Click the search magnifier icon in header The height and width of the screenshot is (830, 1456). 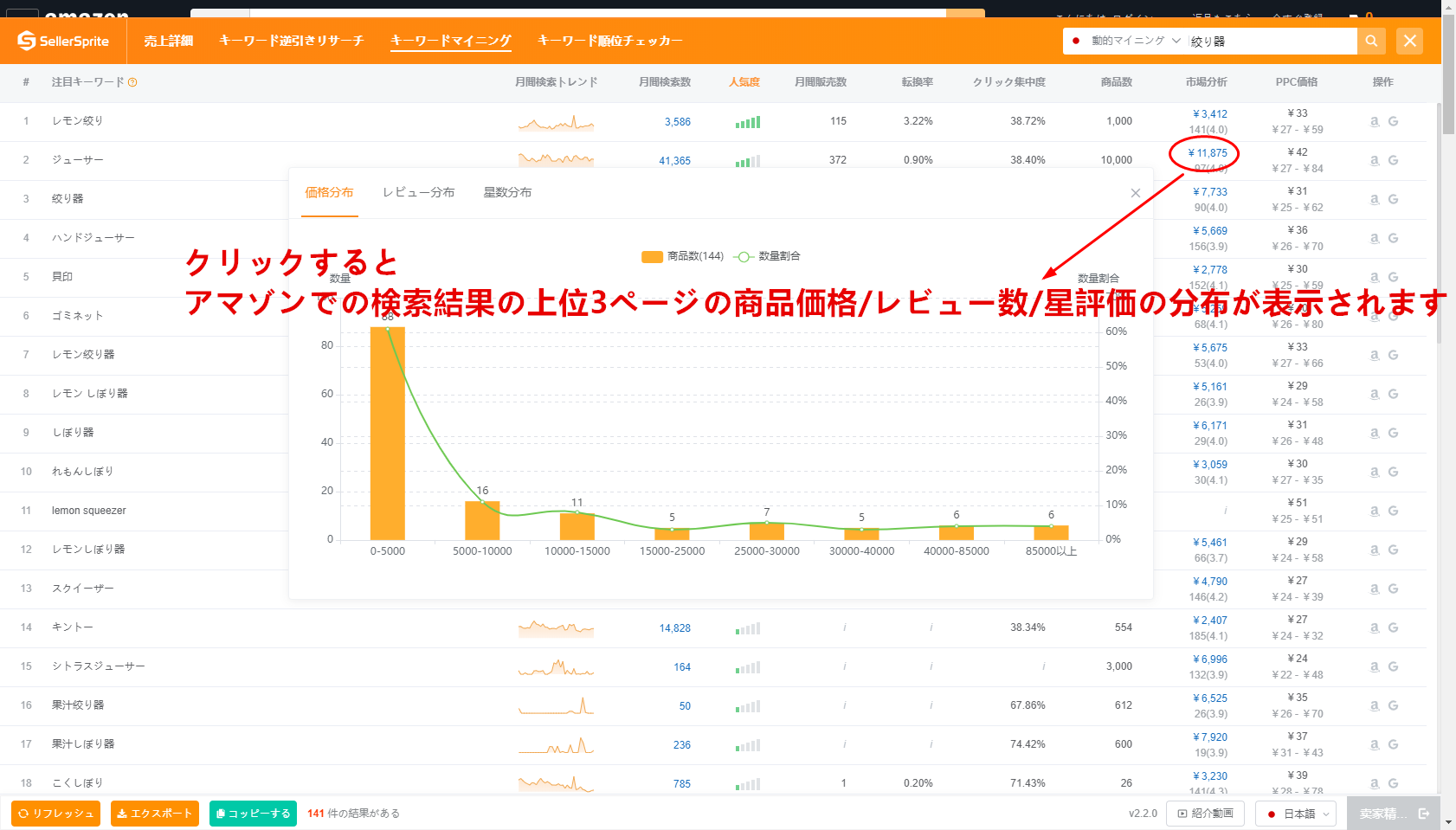point(1371,41)
